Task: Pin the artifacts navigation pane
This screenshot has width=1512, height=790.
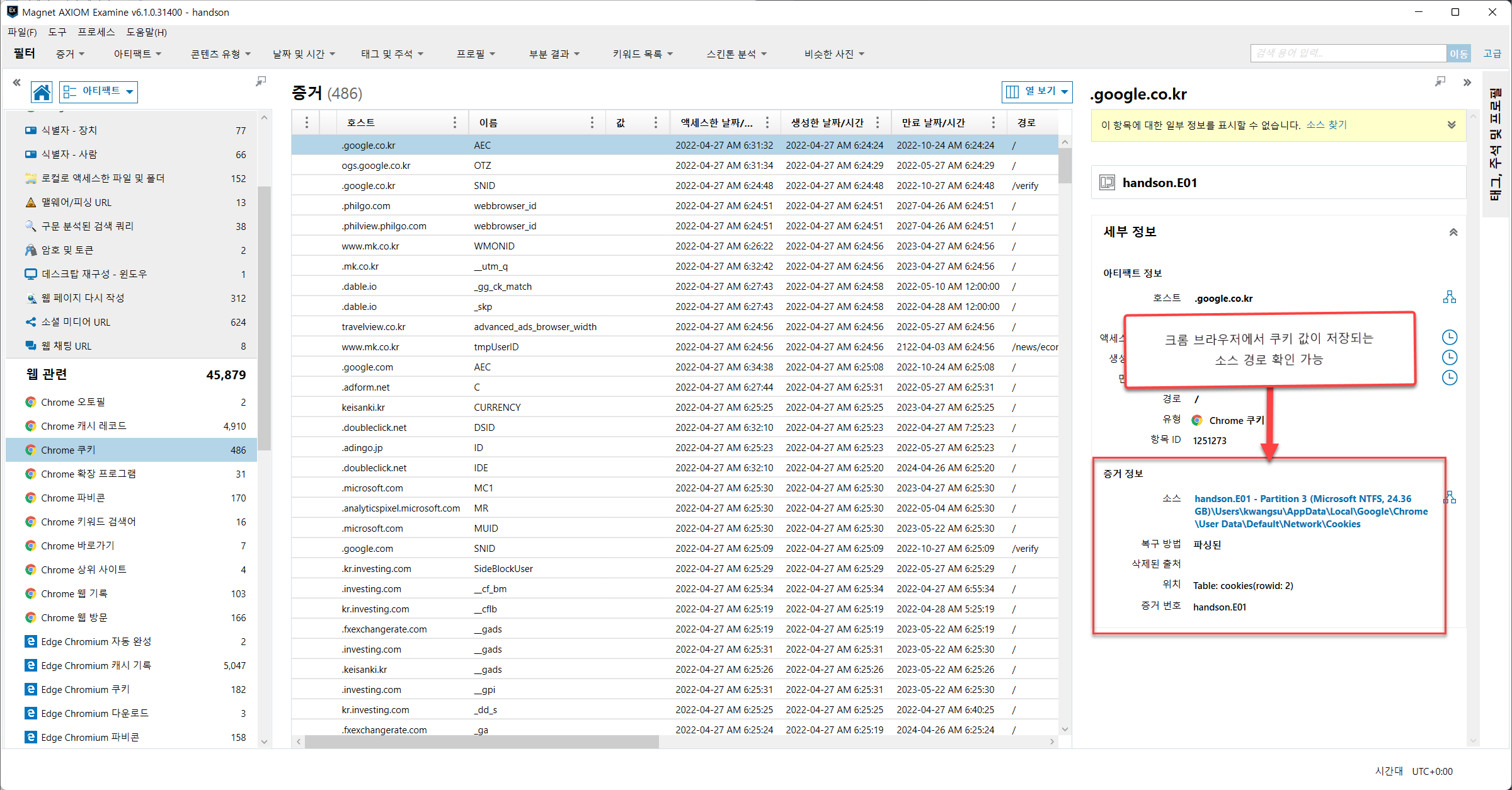Action: tap(261, 81)
